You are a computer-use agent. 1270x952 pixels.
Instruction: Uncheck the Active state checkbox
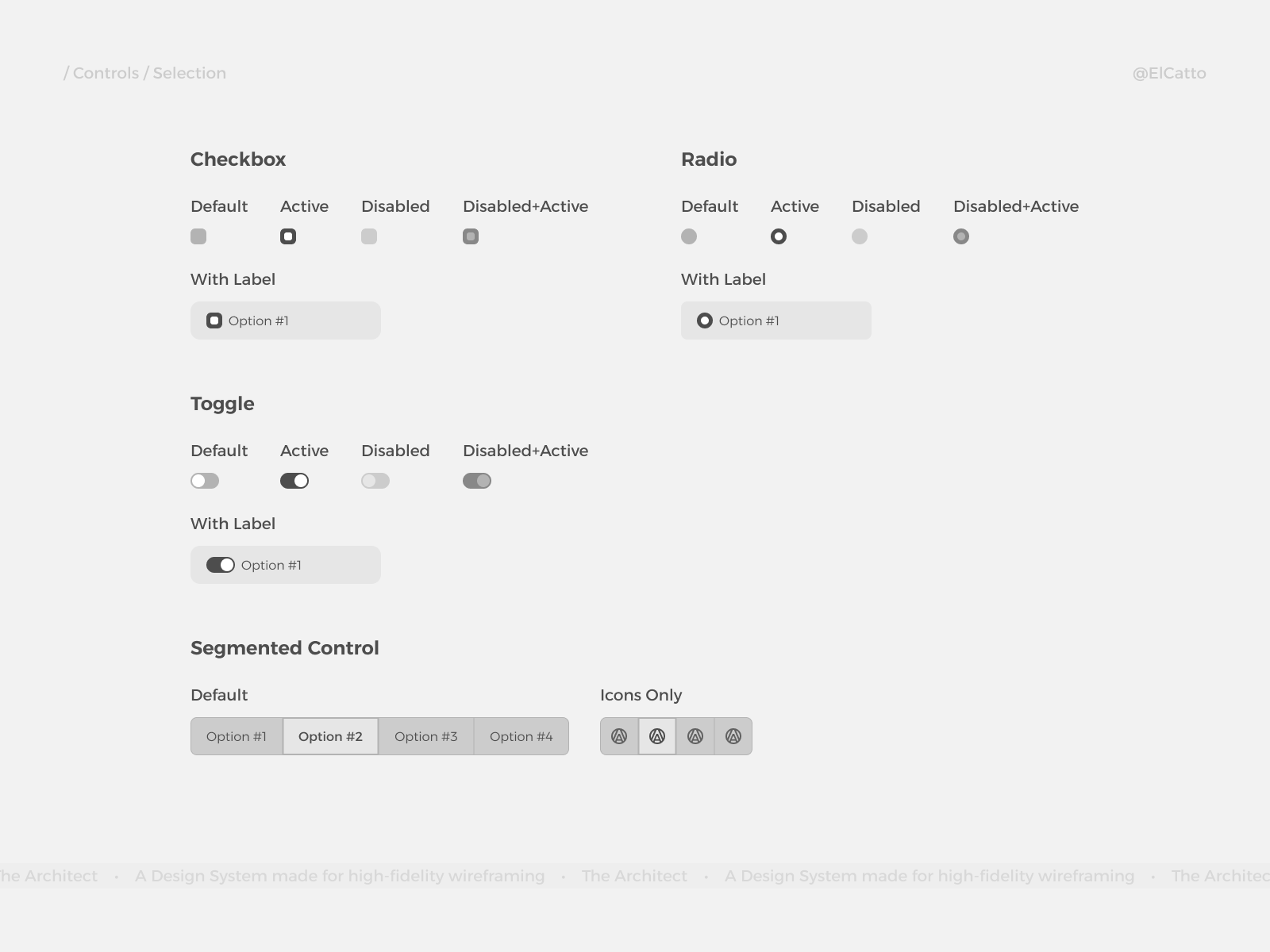tap(288, 236)
